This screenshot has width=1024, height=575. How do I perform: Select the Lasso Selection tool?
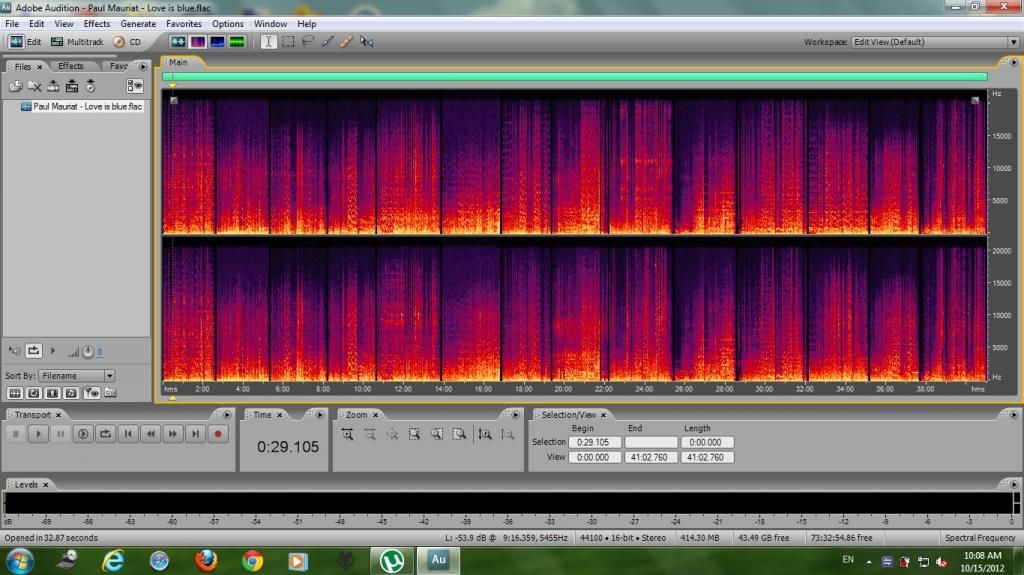(x=308, y=42)
